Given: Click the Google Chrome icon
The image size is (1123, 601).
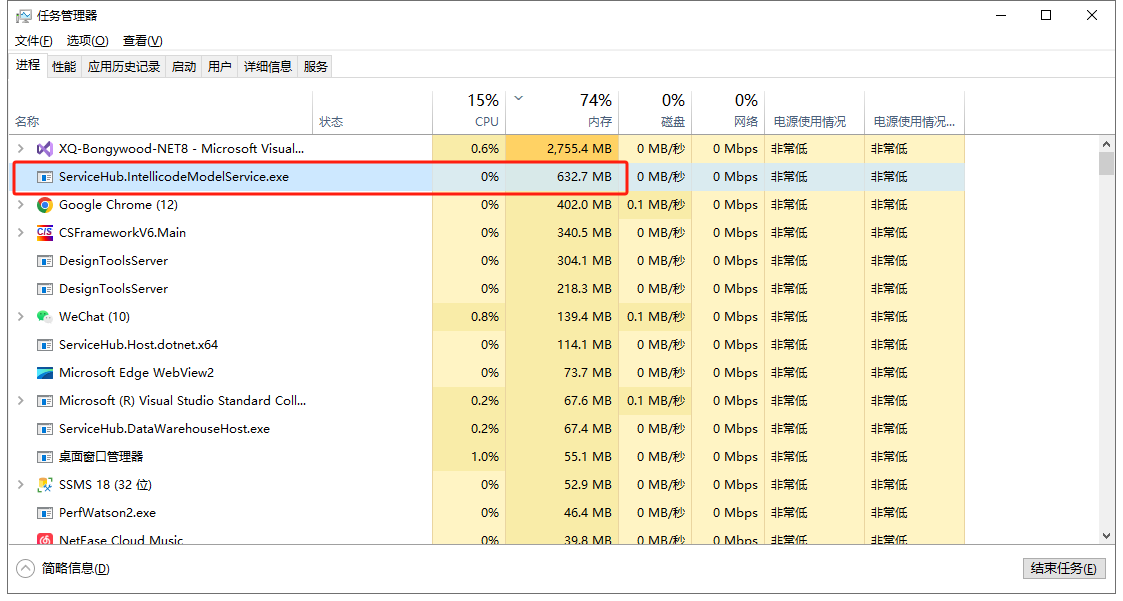Looking at the screenshot, I should 44,205.
